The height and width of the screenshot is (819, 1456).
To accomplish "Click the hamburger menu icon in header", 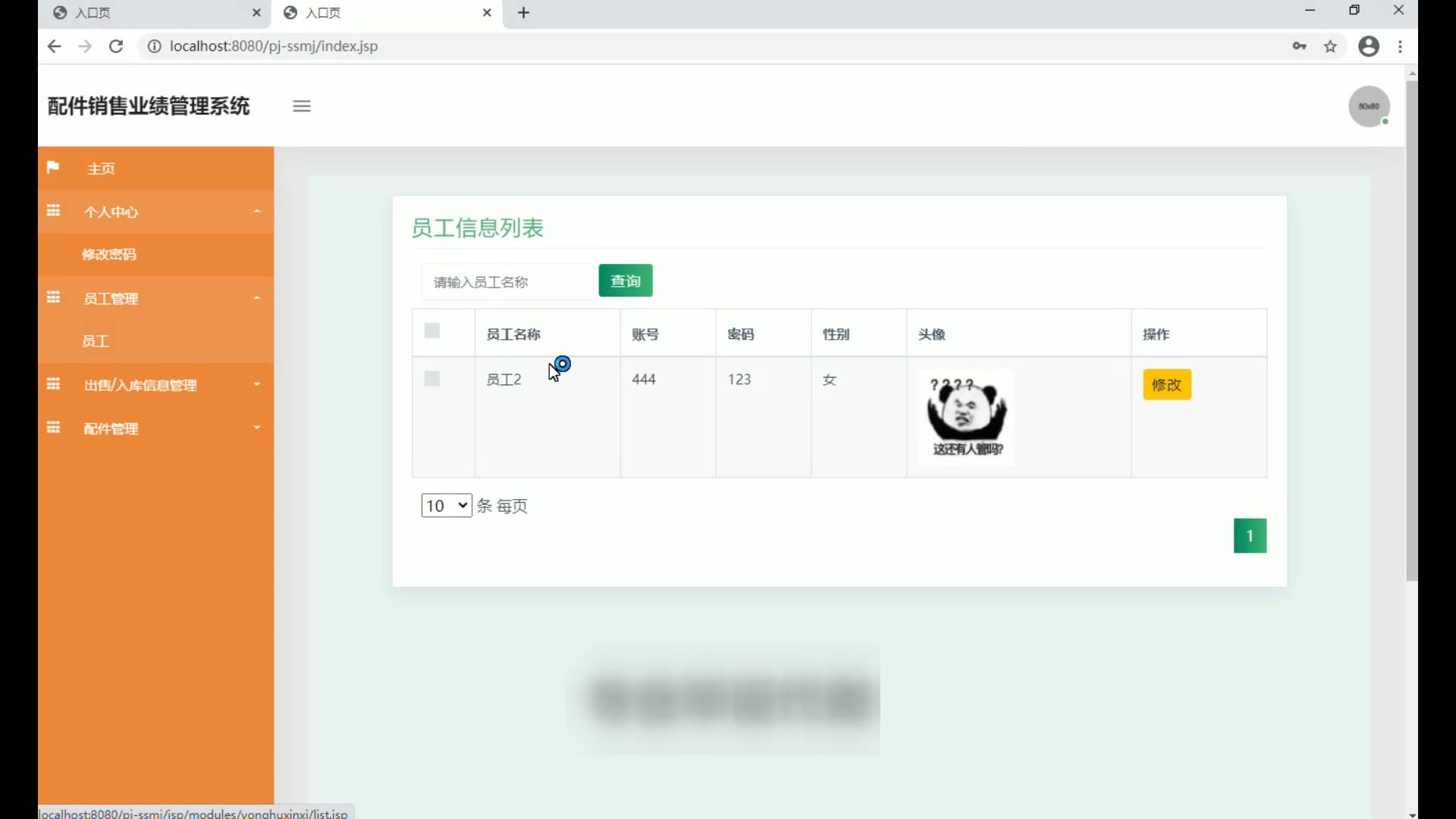I will (301, 106).
